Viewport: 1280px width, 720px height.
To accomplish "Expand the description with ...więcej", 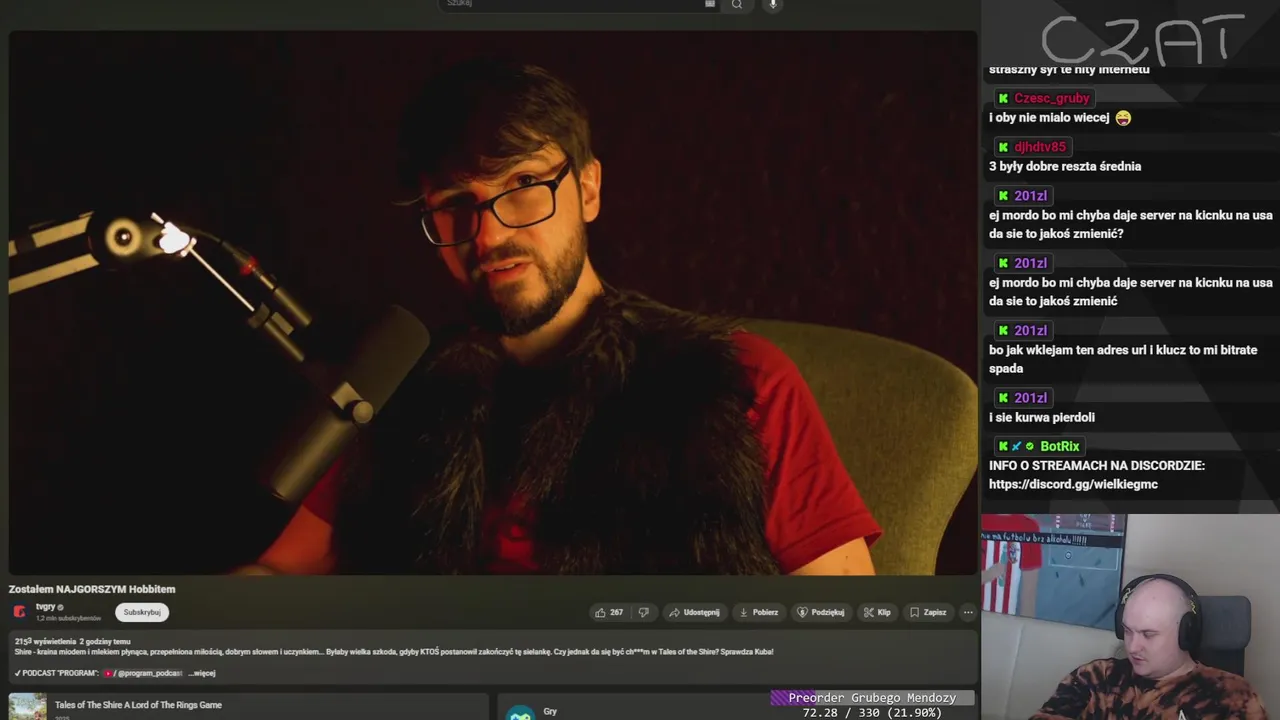I will click(202, 673).
